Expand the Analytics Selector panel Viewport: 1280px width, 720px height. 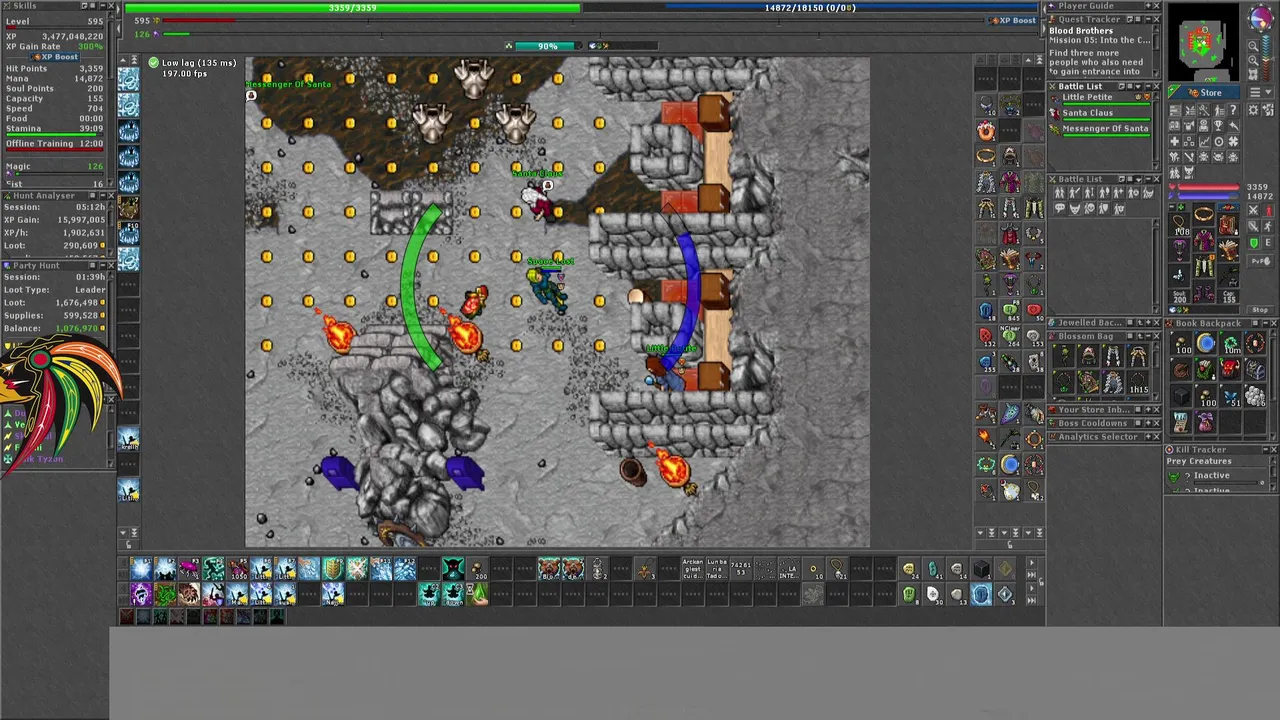point(1148,437)
